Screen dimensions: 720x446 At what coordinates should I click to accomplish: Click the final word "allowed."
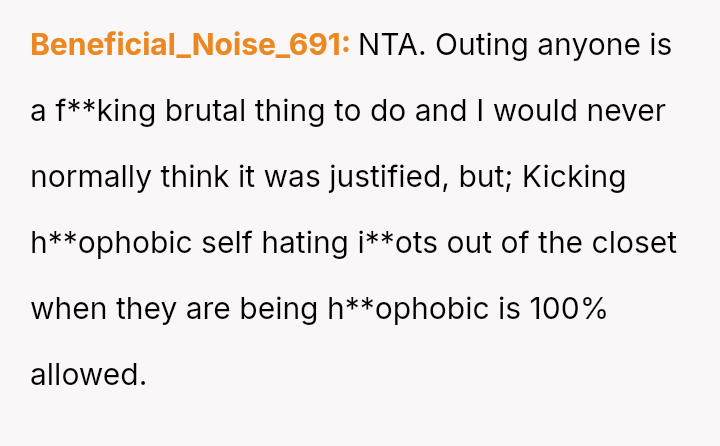(x=88, y=375)
